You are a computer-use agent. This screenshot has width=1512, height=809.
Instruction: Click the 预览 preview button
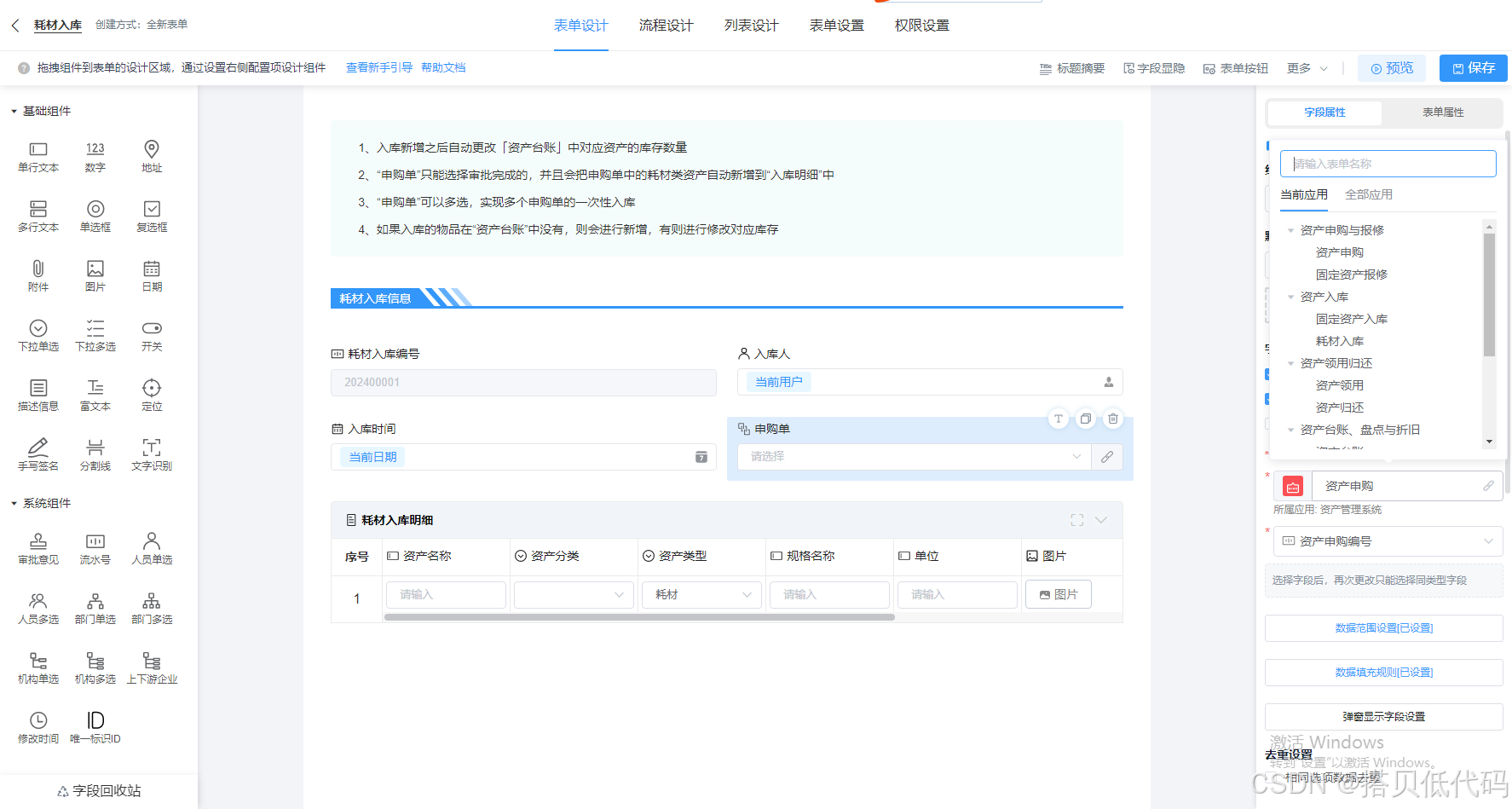click(x=1392, y=68)
